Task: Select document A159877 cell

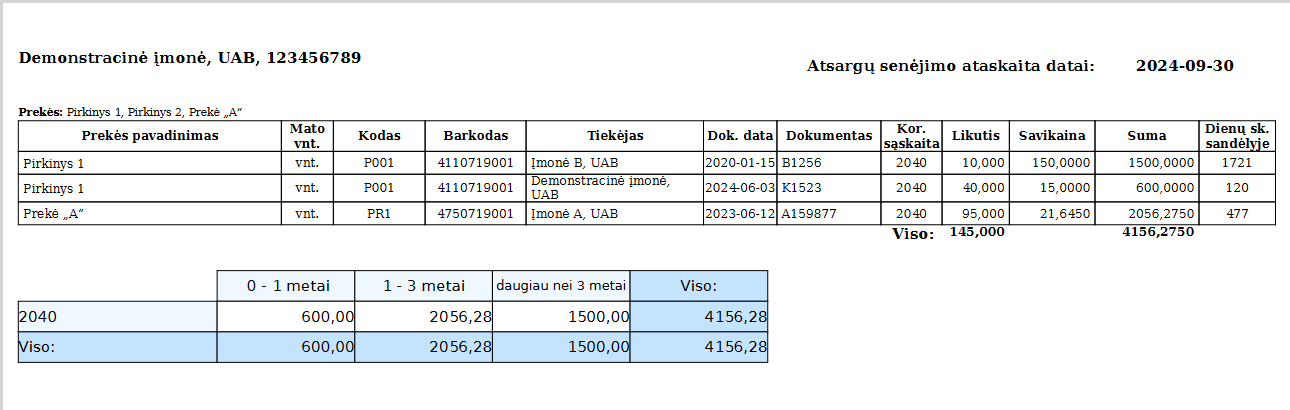Action: 811,214
